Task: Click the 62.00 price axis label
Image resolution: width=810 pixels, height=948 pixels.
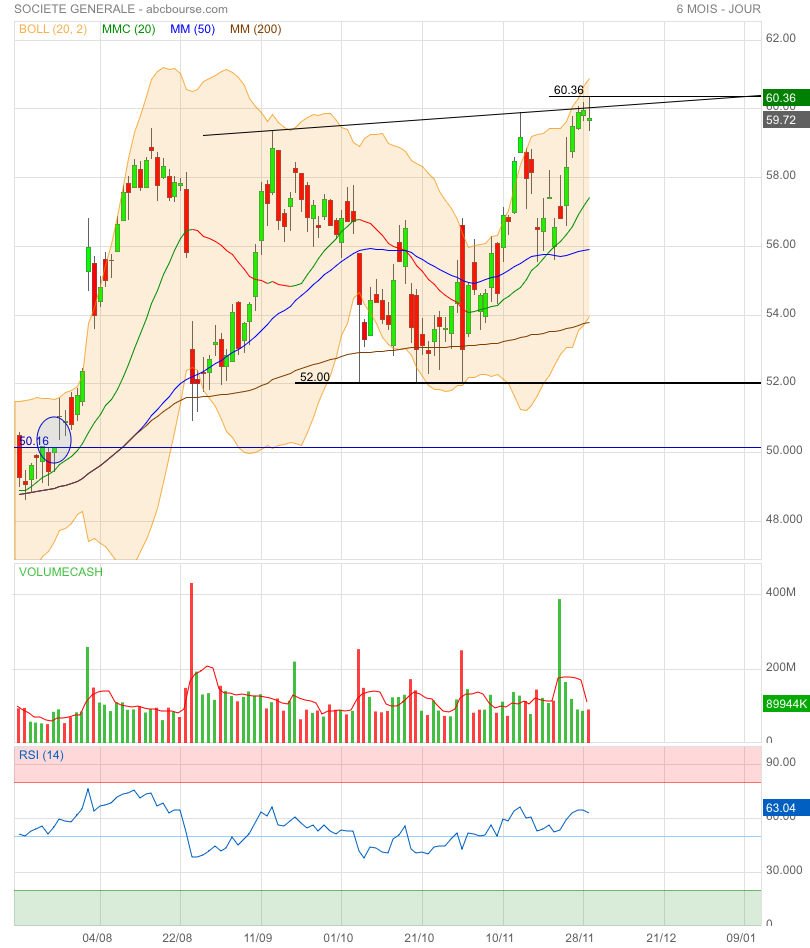Action: pyautogui.click(x=780, y=38)
